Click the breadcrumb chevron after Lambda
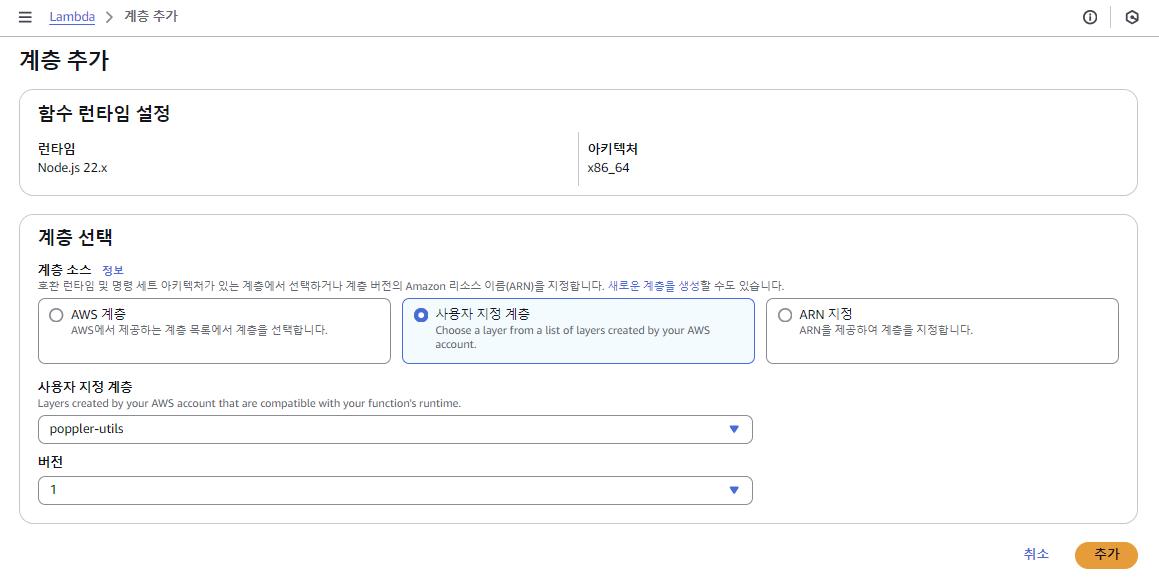Image resolution: width=1159 pixels, height=587 pixels. tap(109, 17)
